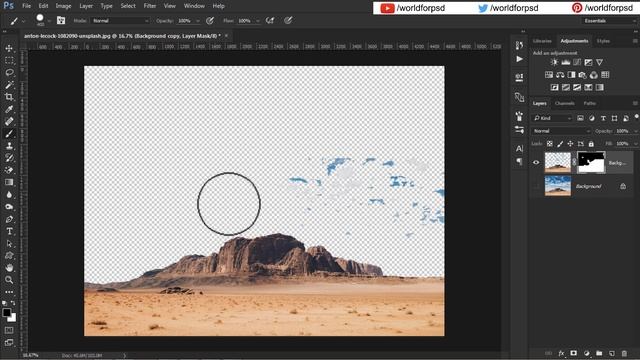Select the layer mask thumbnail
The width and height of the screenshot is (640, 360).
591,162
